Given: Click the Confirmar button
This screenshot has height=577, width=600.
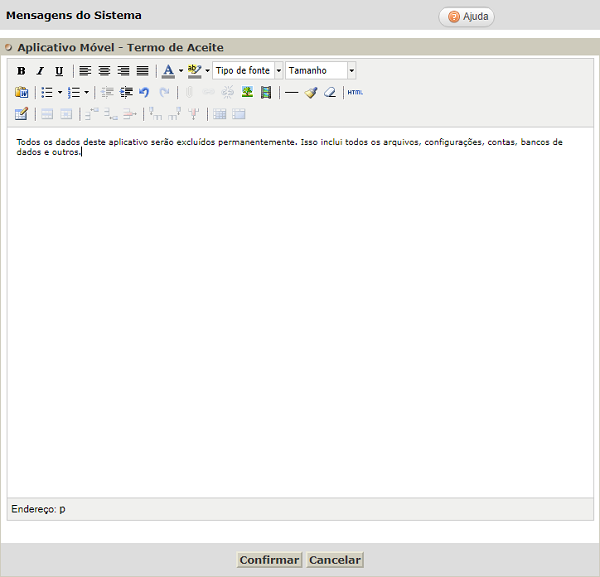Looking at the screenshot, I should (x=269, y=560).
